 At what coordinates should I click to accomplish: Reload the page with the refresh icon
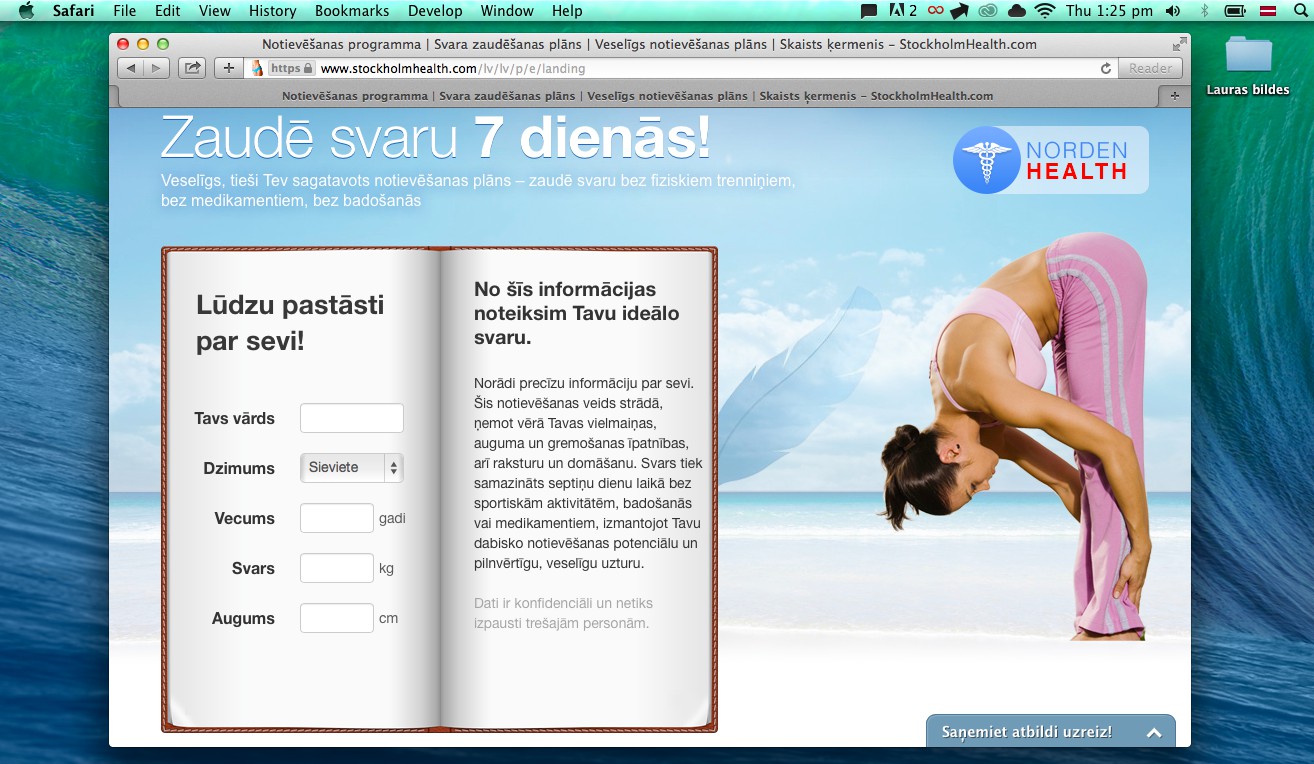tap(1105, 69)
